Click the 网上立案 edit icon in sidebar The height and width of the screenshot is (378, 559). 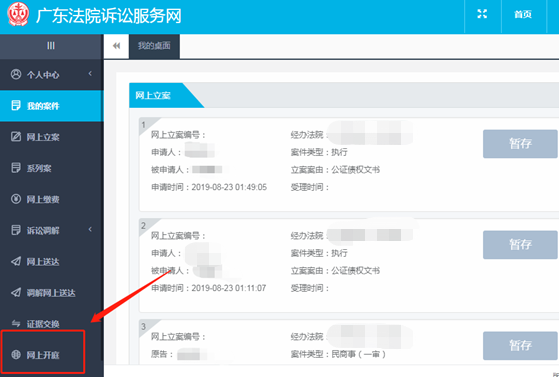pyautogui.click(x=16, y=137)
